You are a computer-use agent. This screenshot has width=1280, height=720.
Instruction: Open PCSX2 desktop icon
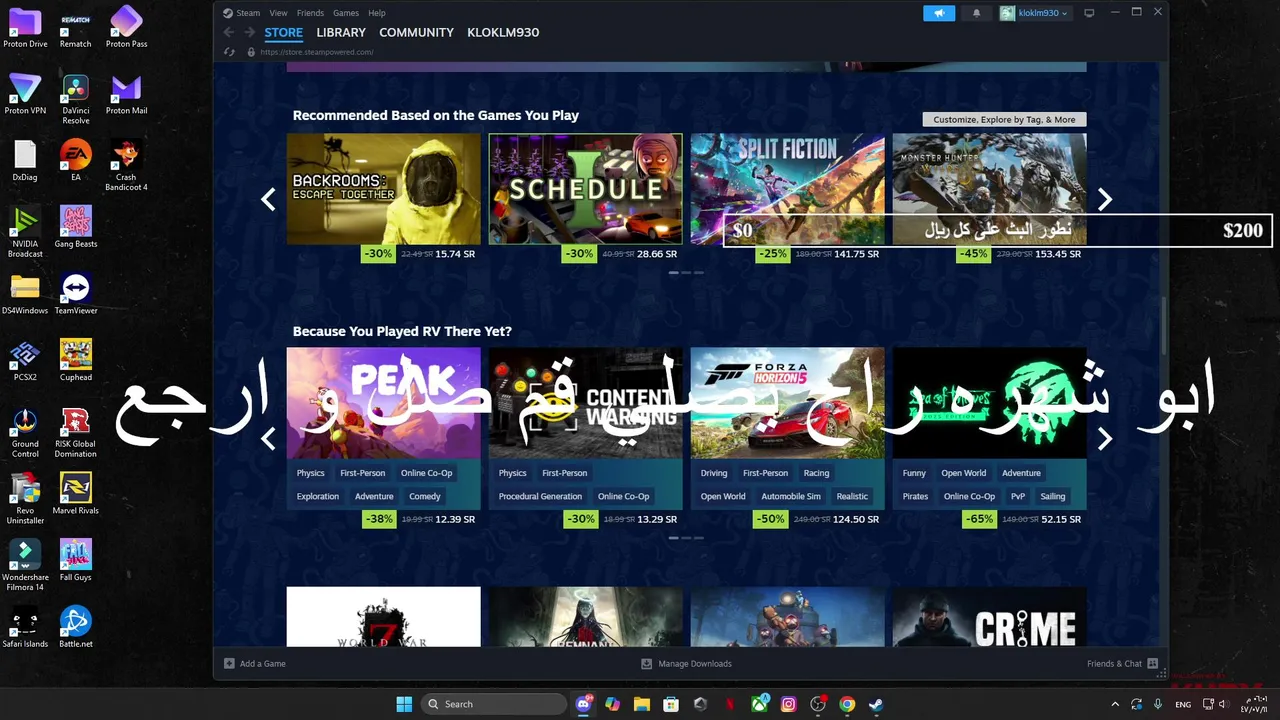pos(25,360)
